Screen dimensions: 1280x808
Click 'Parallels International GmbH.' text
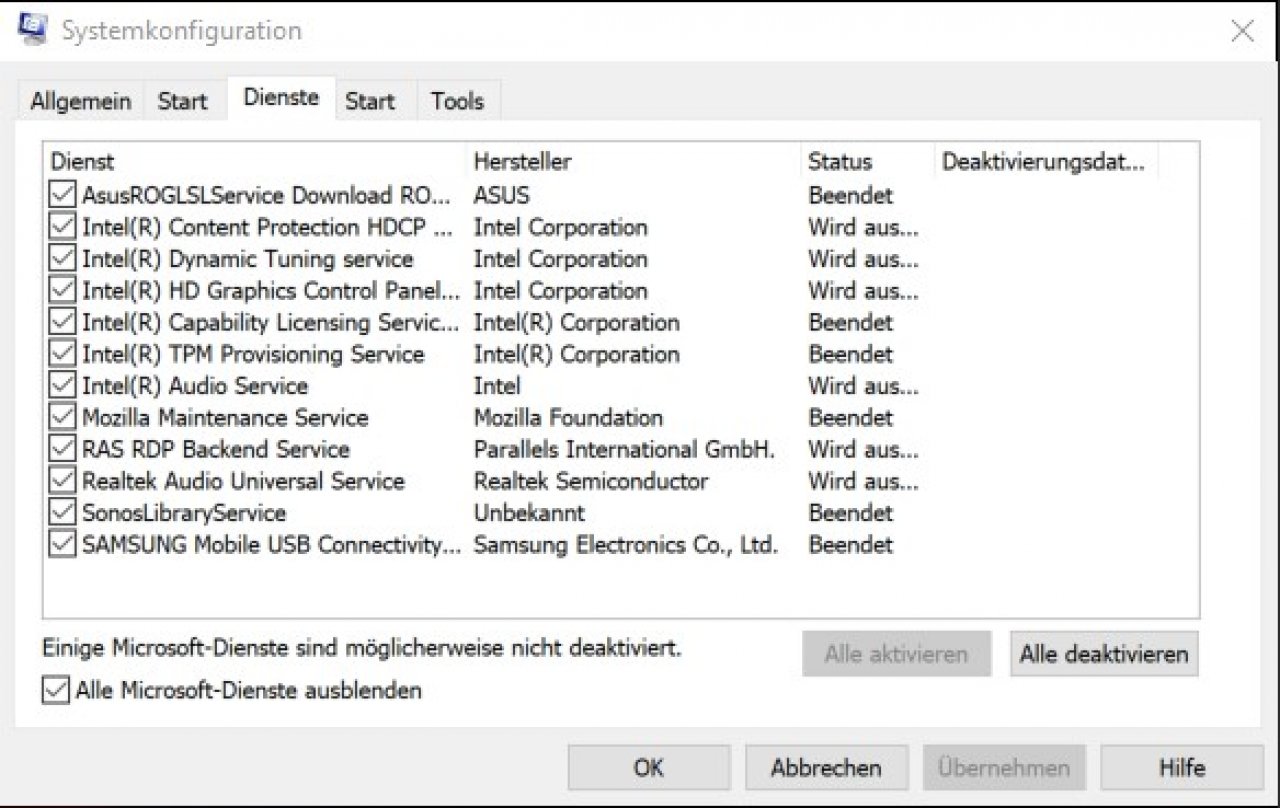click(624, 449)
